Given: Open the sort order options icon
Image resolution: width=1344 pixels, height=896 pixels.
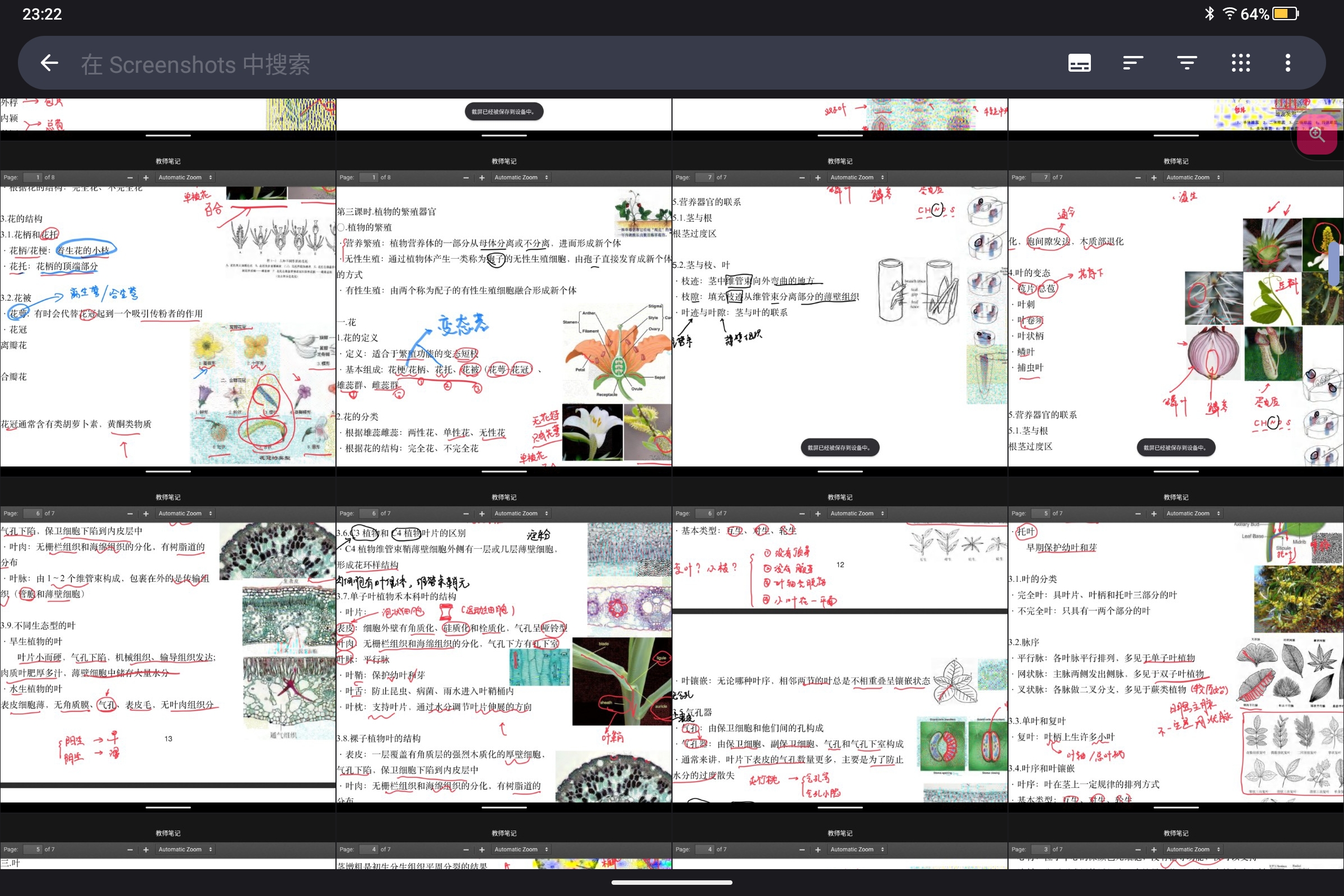Looking at the screenshot, I should [x=1132, y=63].
